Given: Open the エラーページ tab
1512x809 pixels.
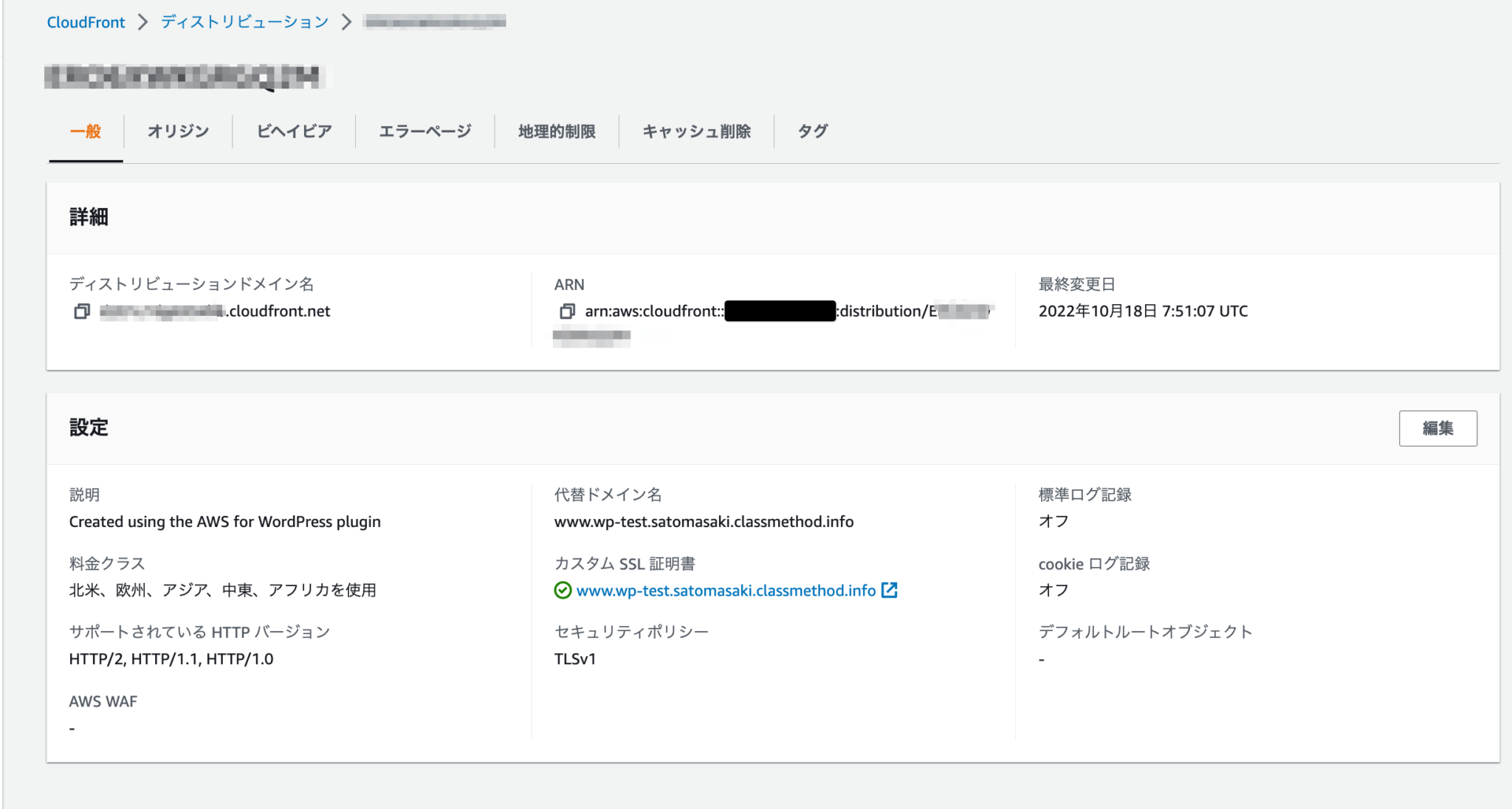Looking at the screenshot, I should [x=424, y=131].
